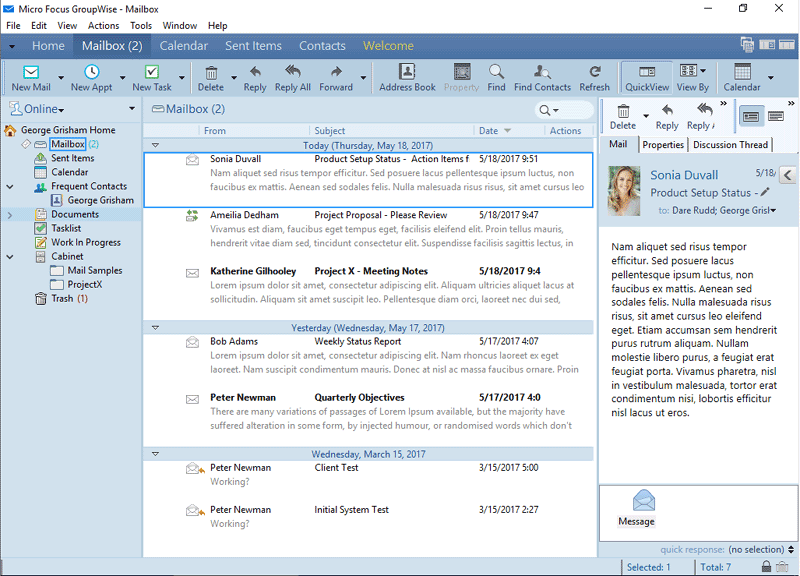
Task: Collapse the Wednesday, March 15 group
Action: point(155,454)
